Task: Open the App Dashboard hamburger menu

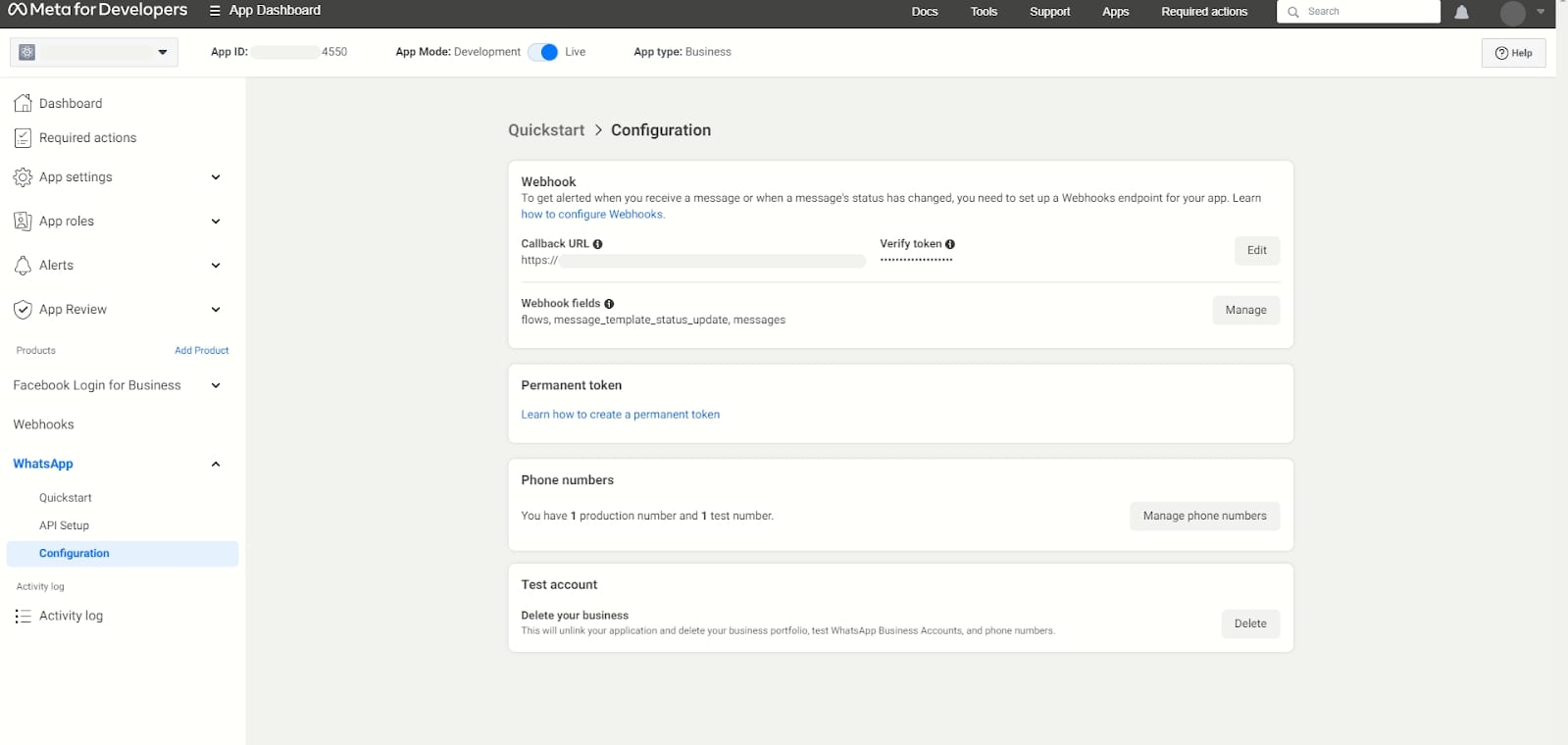Action: (215, 11)
